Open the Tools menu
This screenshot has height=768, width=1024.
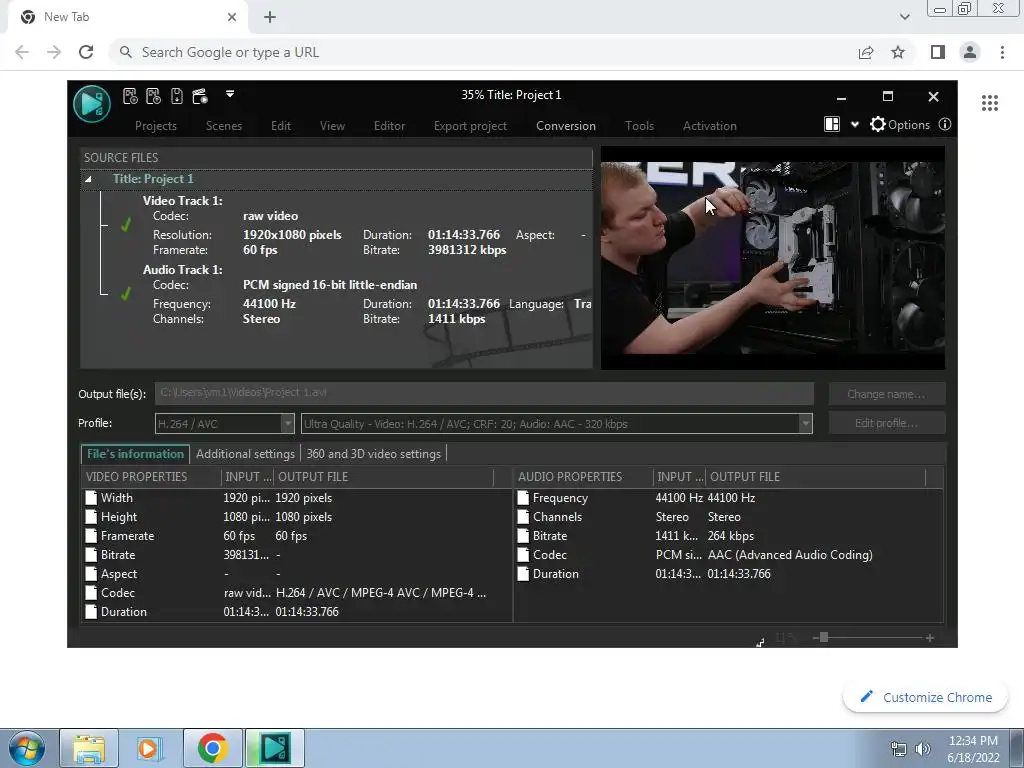click(x=639, y=125)
